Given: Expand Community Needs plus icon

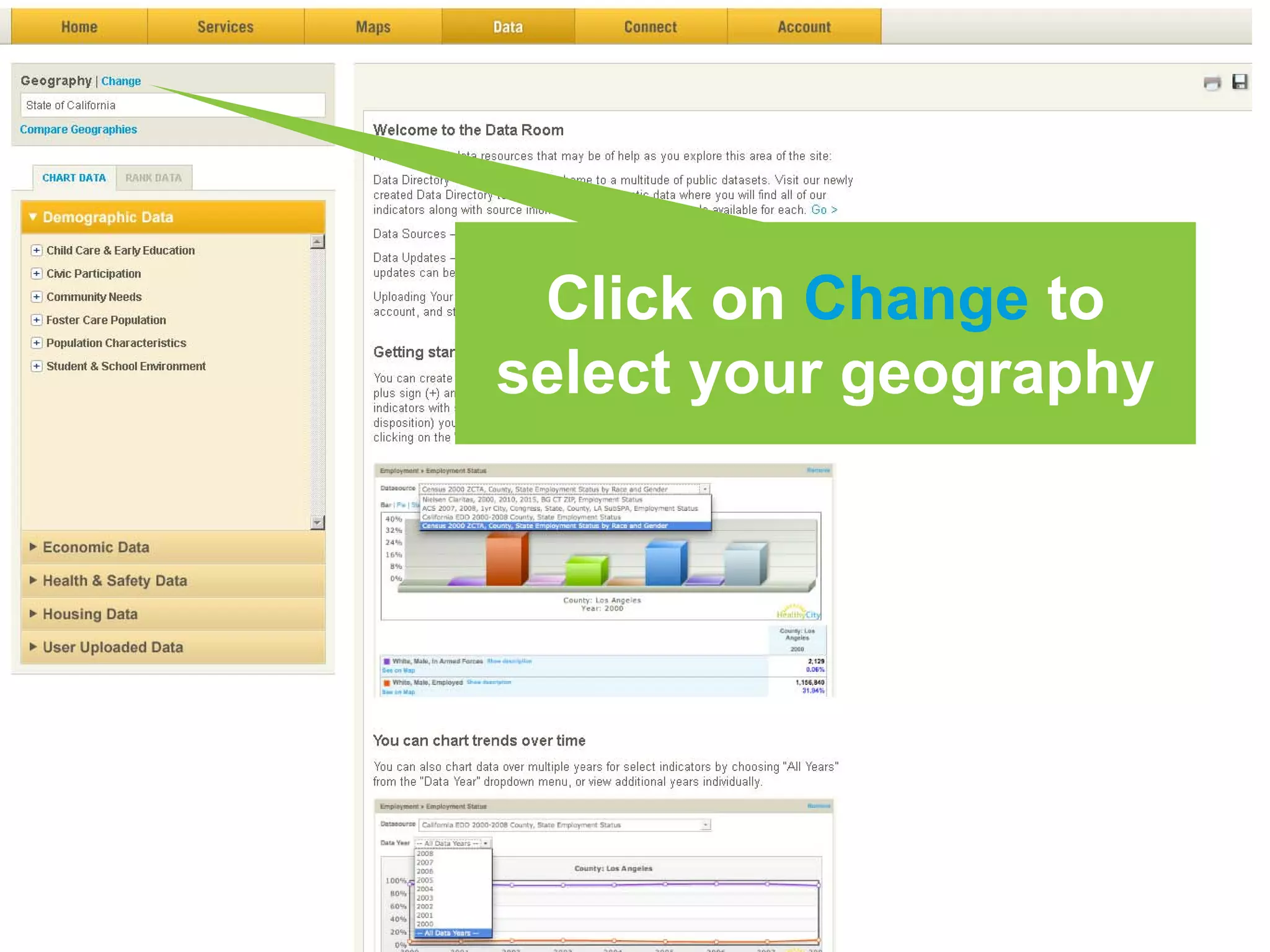Looking at the screenshot, I should (37, 297).
